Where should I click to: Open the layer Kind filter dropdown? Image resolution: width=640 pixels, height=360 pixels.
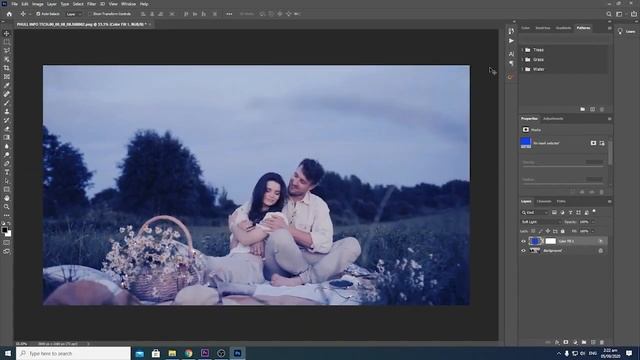[x=534, y=213]
